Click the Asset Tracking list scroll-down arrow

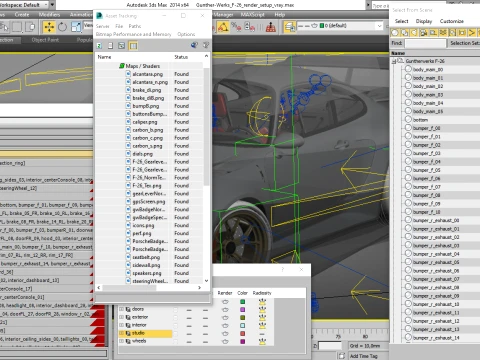click(206, 281)
